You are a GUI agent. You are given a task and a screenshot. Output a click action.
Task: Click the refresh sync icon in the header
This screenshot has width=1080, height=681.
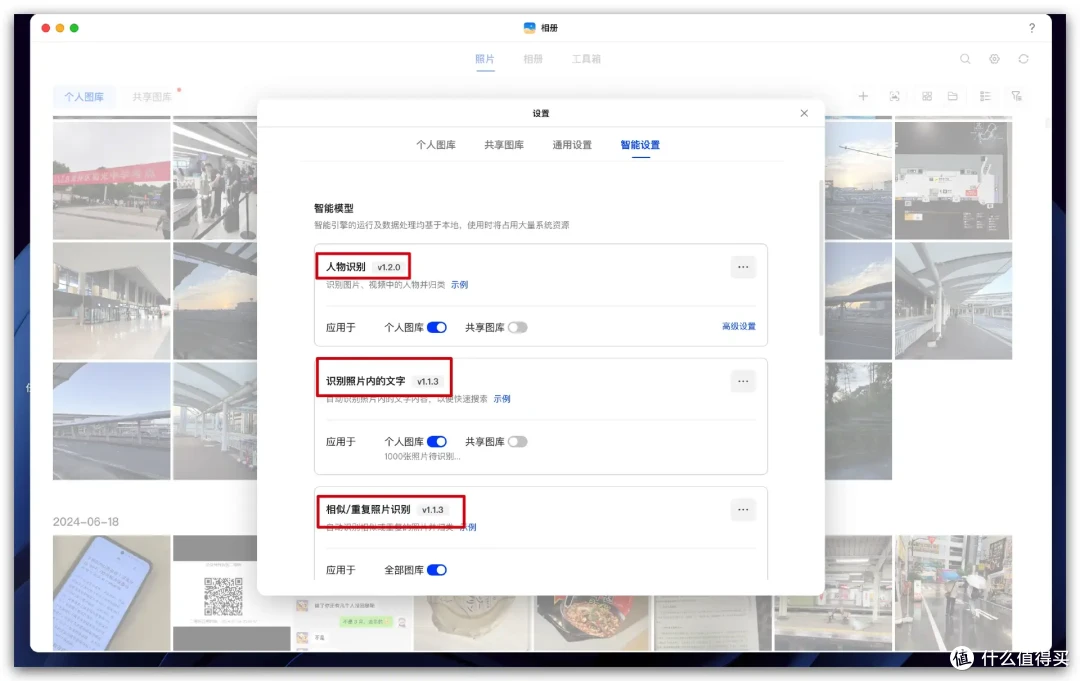point(1024,59)
